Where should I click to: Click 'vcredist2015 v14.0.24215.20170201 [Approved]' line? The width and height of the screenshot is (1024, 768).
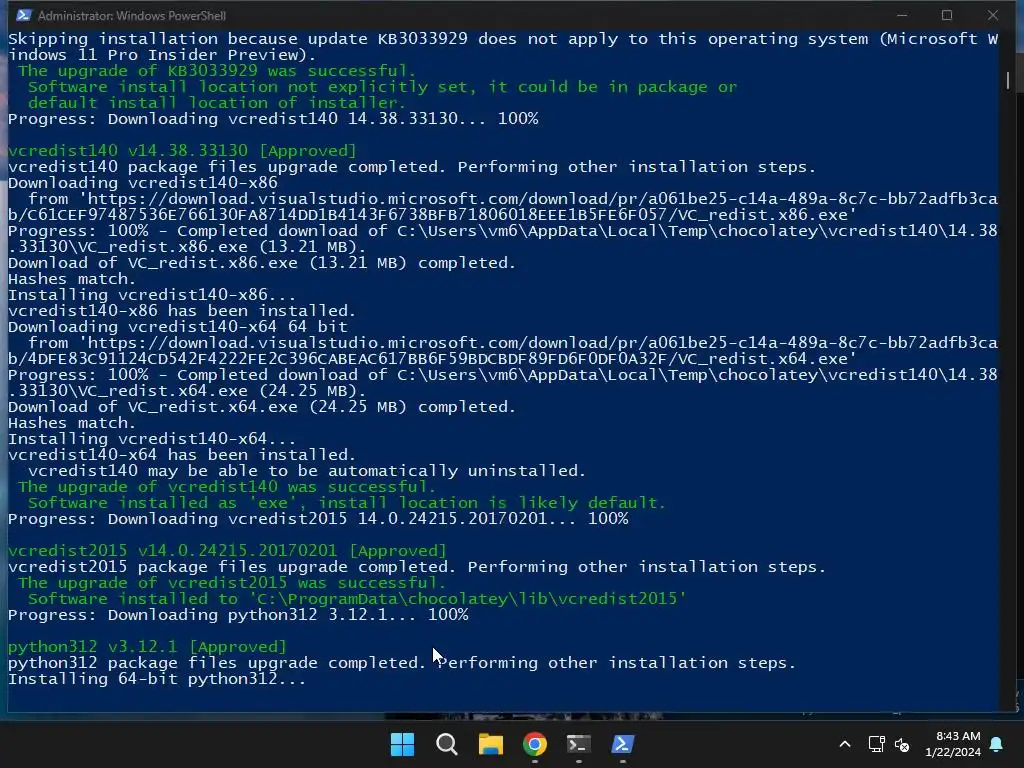click(x=227, y=551)
